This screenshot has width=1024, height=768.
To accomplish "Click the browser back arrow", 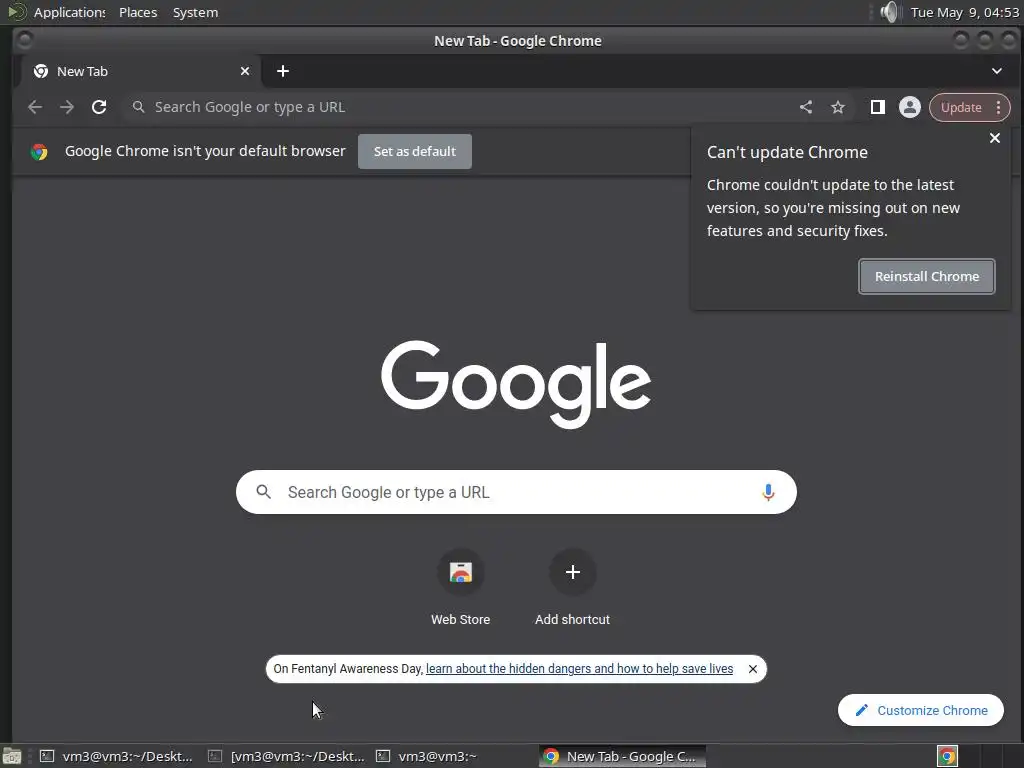I will (x=35, y=107).
